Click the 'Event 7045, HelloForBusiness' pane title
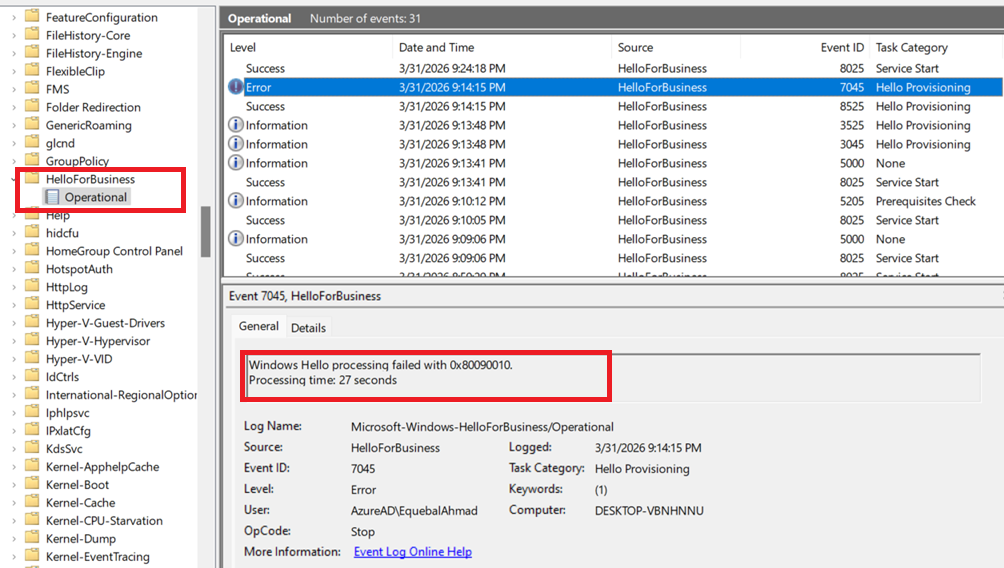Screen dimensions: 1004x568 [x=305, y=296]
